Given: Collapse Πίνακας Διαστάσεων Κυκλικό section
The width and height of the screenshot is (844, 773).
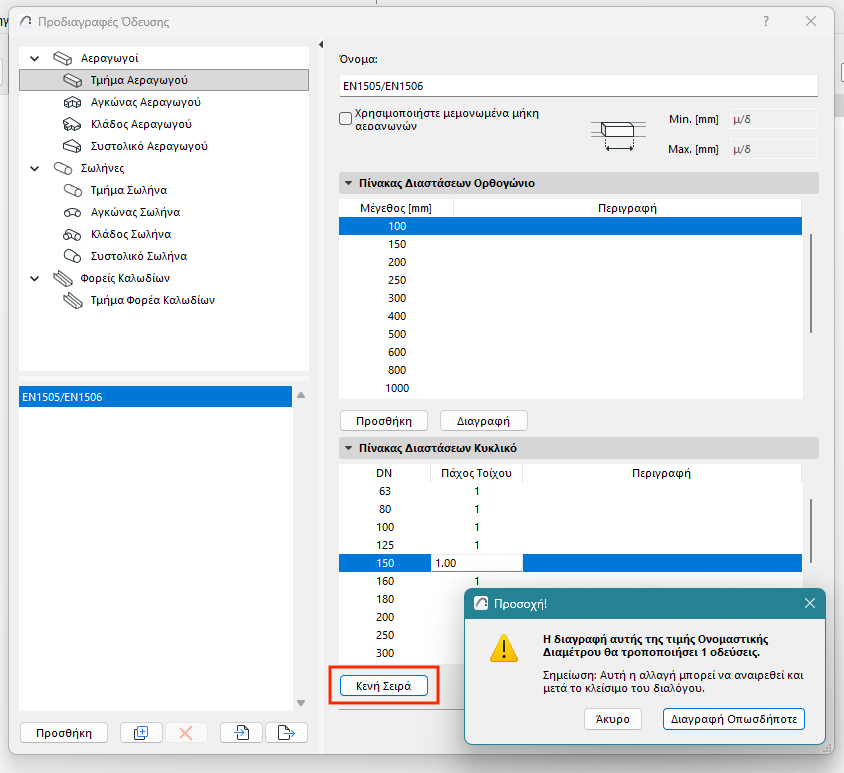Looking at the screenshot, I should click(348, 448).
